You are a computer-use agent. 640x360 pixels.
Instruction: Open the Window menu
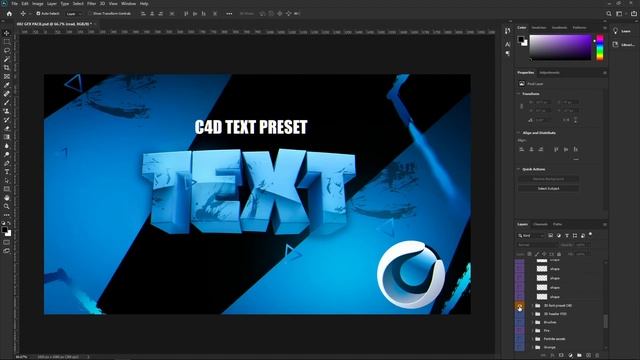click(x=128, y=4)
